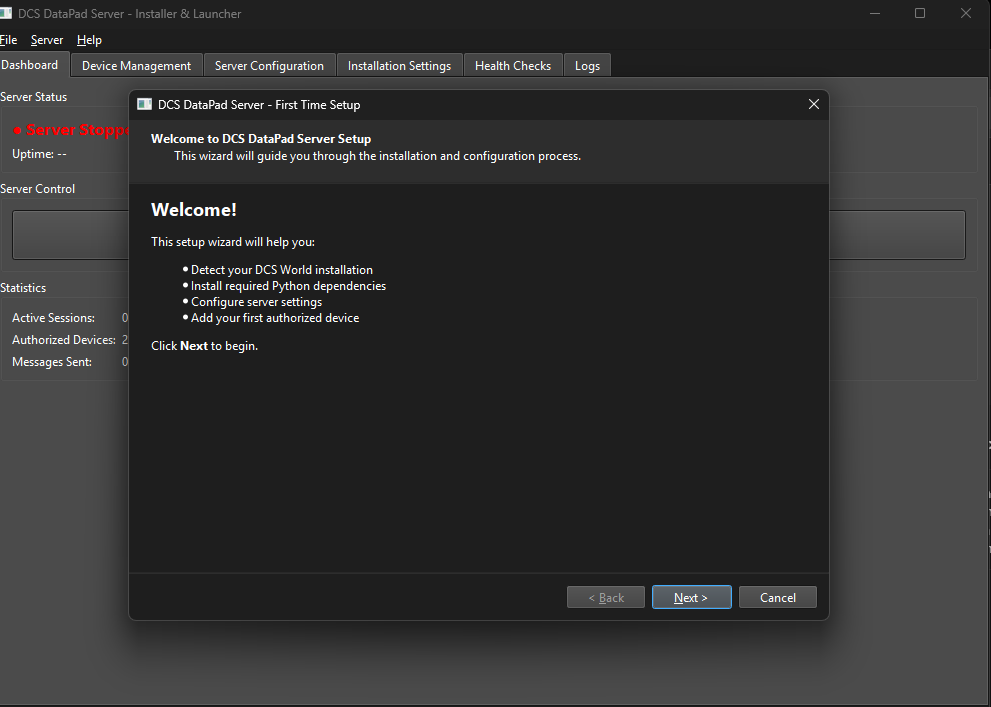Click 'Configure server settings' bullet

coord(257,302)
